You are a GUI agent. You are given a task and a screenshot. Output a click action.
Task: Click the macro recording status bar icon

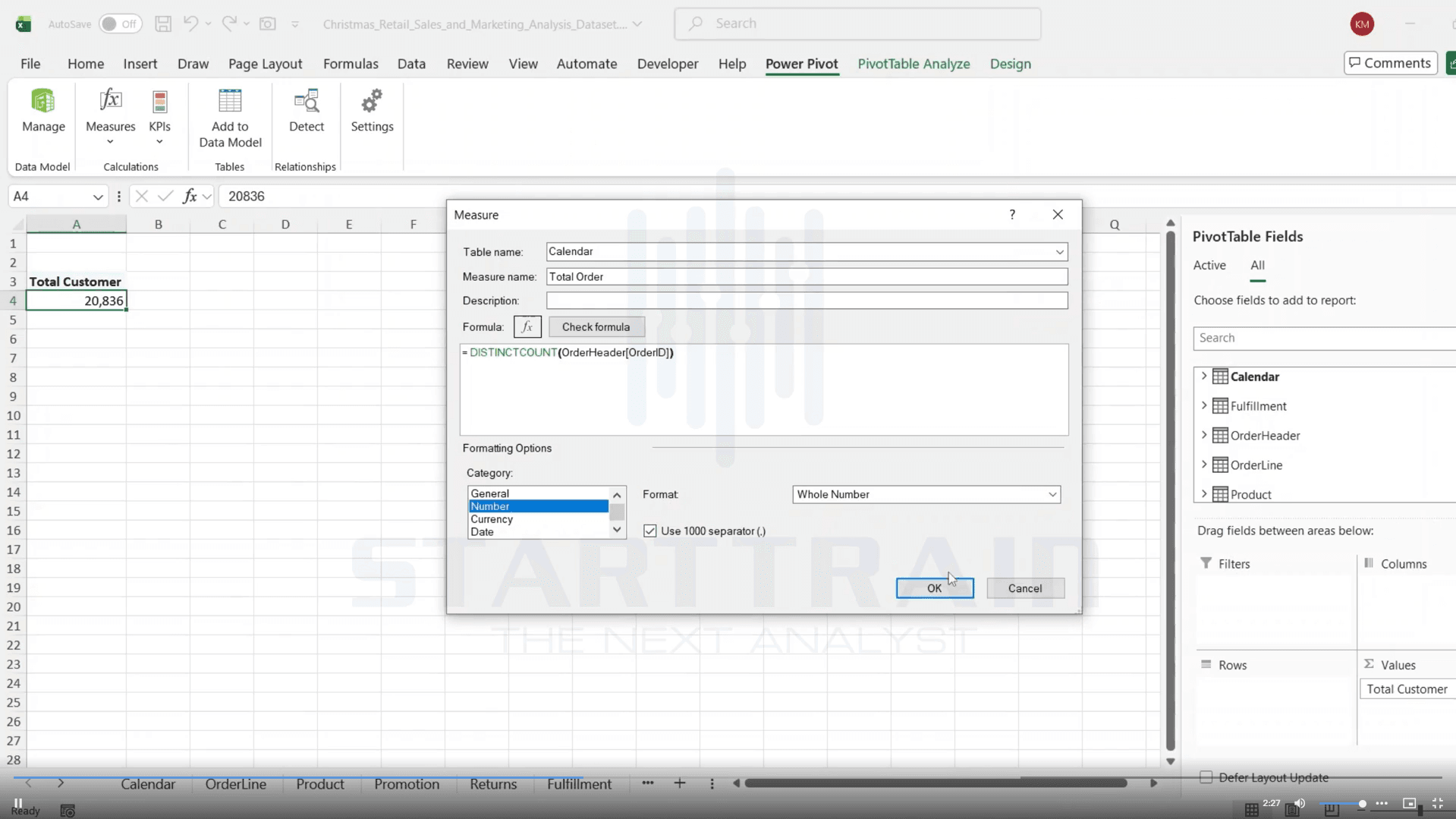68,811
